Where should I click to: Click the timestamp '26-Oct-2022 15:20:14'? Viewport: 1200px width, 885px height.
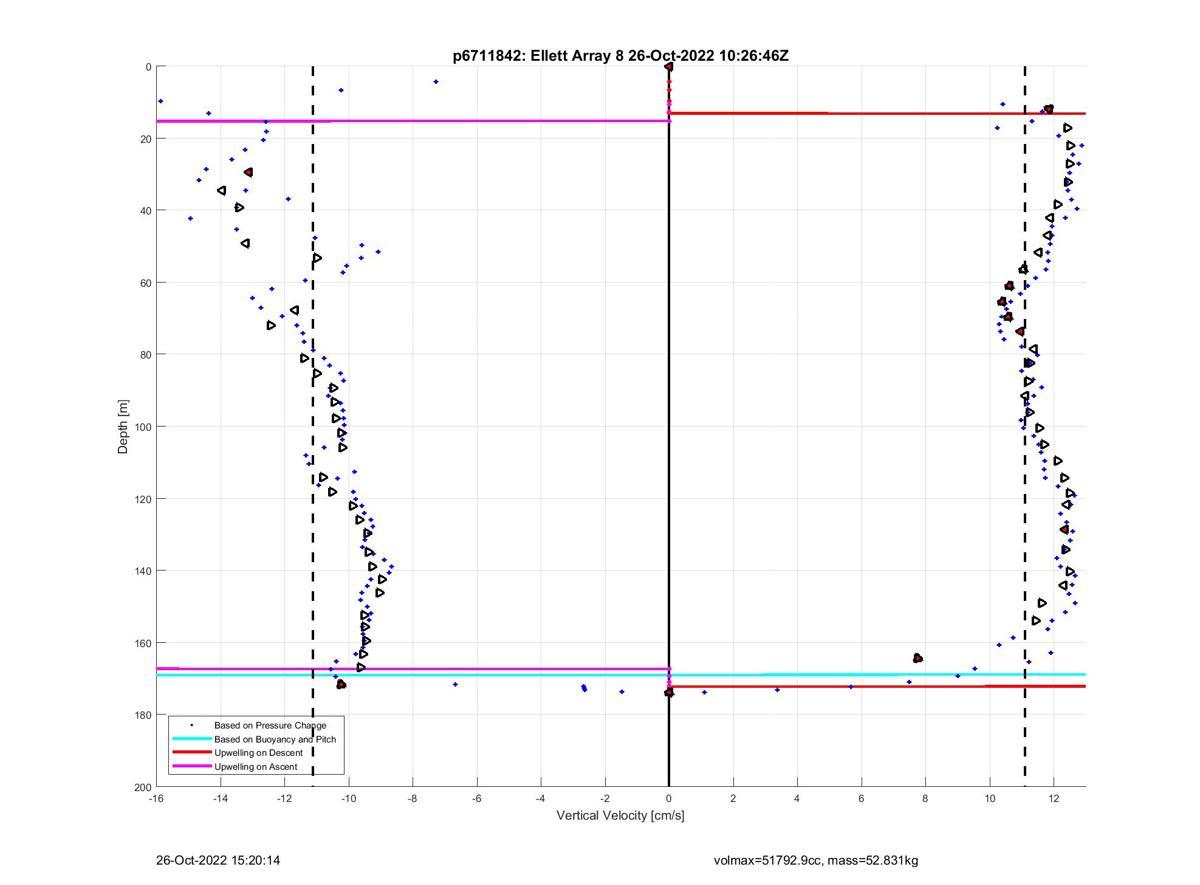click(x=218, y=861)
